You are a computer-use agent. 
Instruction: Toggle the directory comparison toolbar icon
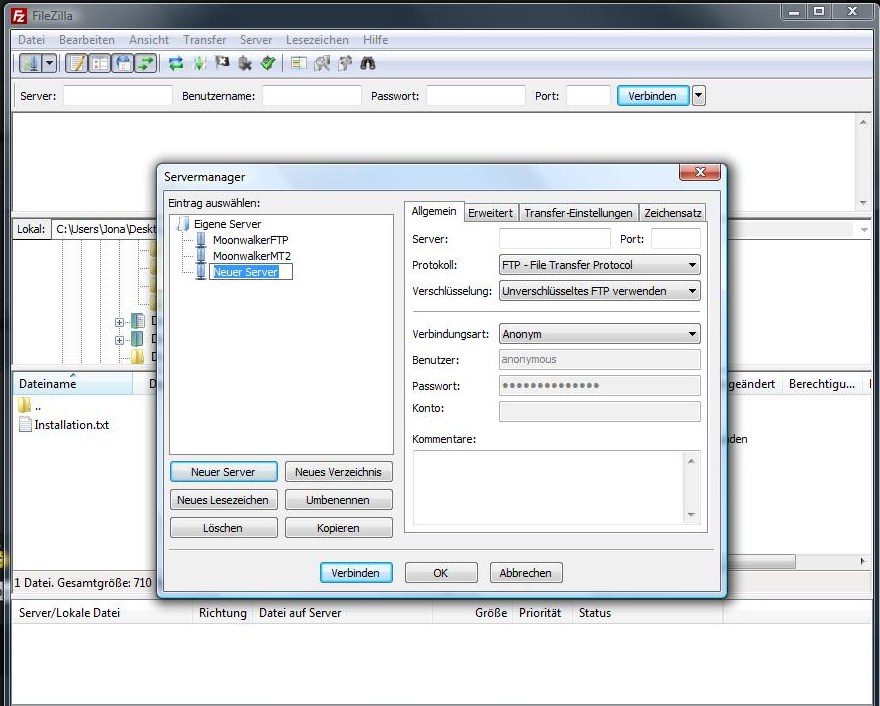tap(322, 63)
